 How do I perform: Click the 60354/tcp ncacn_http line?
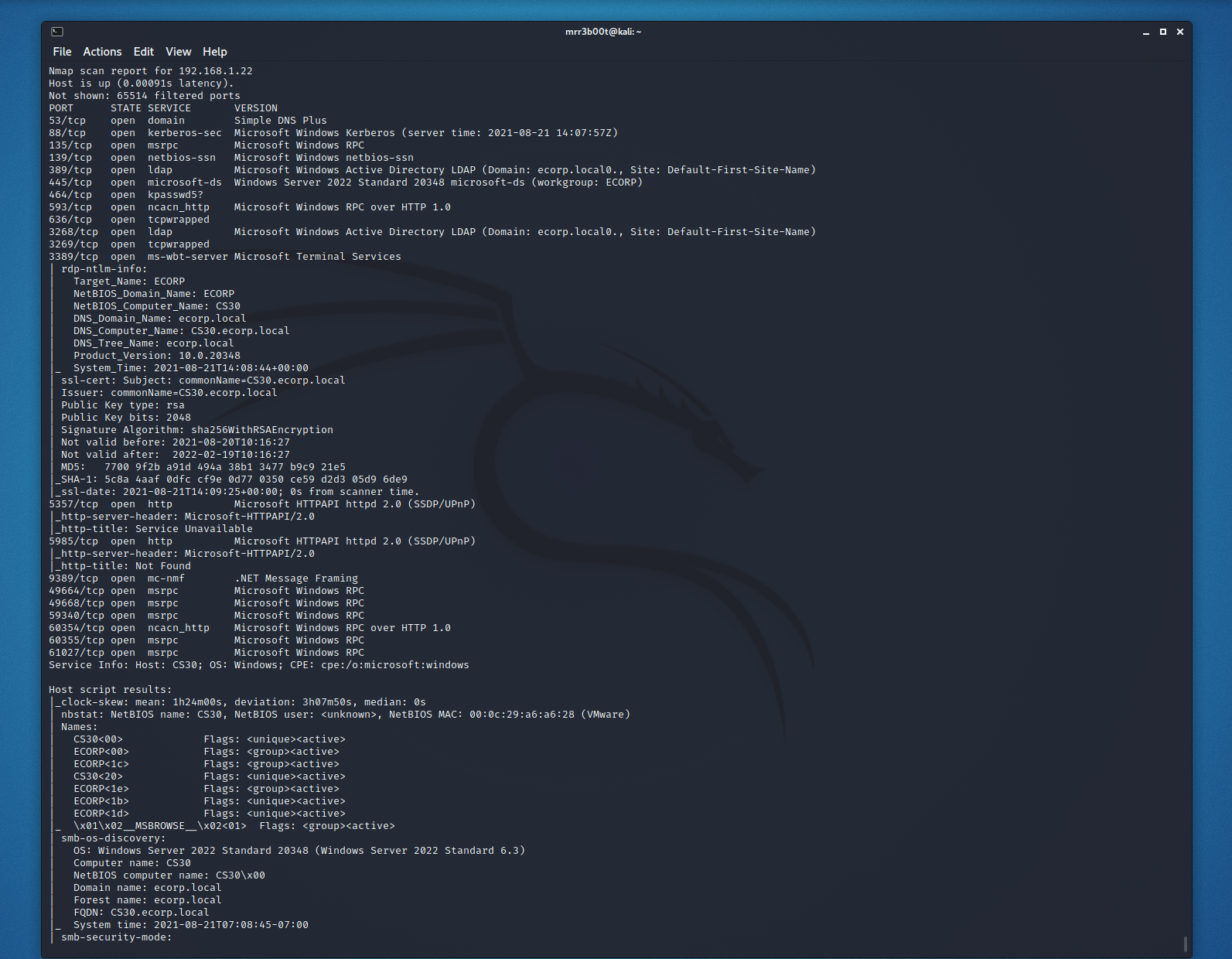(250, 628)
